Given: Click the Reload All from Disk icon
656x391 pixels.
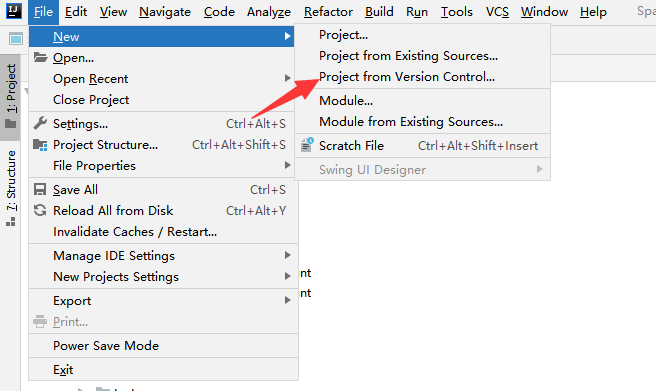Looking at the screenshot, I should (40, 210).
